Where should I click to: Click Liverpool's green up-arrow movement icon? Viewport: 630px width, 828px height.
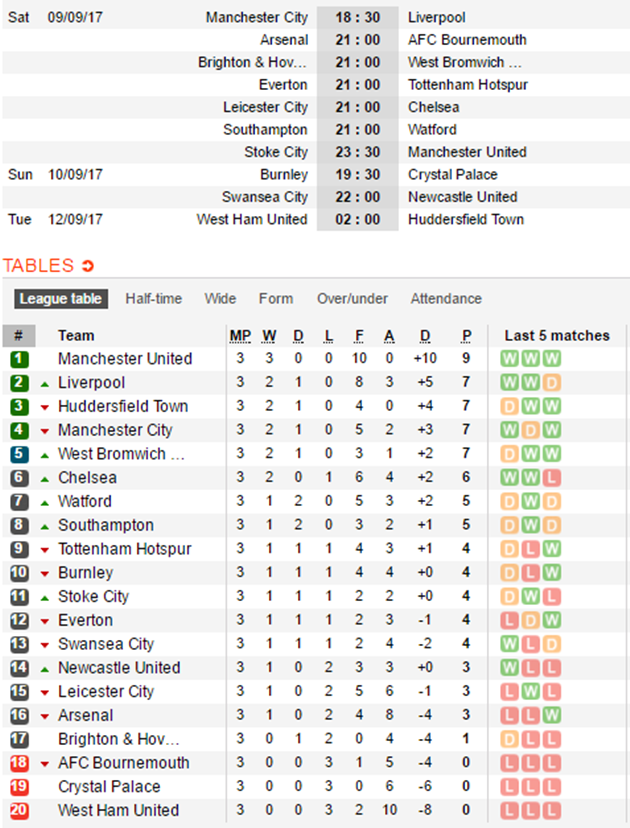tap(44, 383)
